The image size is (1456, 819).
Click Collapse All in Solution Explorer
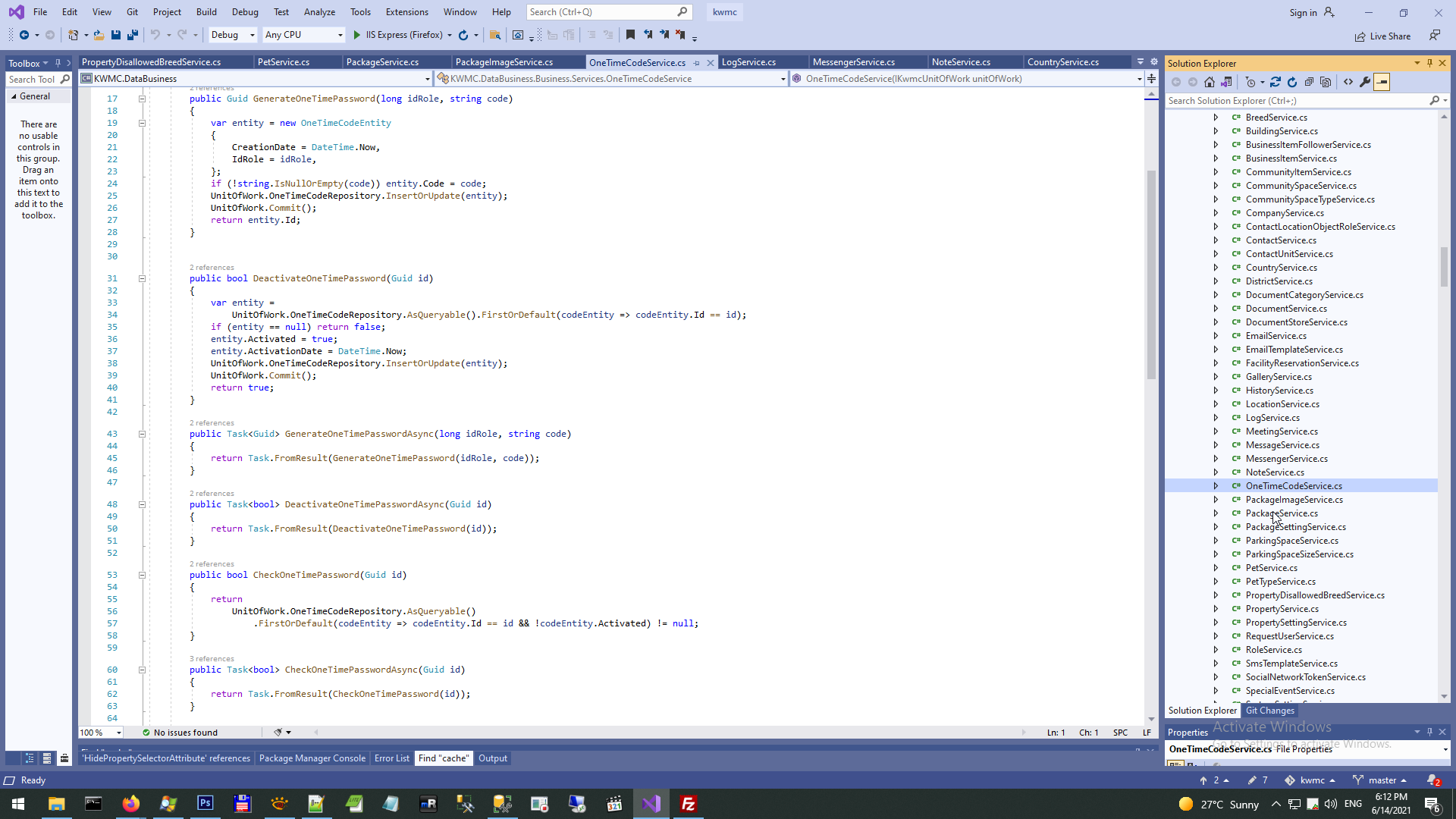1309,82
